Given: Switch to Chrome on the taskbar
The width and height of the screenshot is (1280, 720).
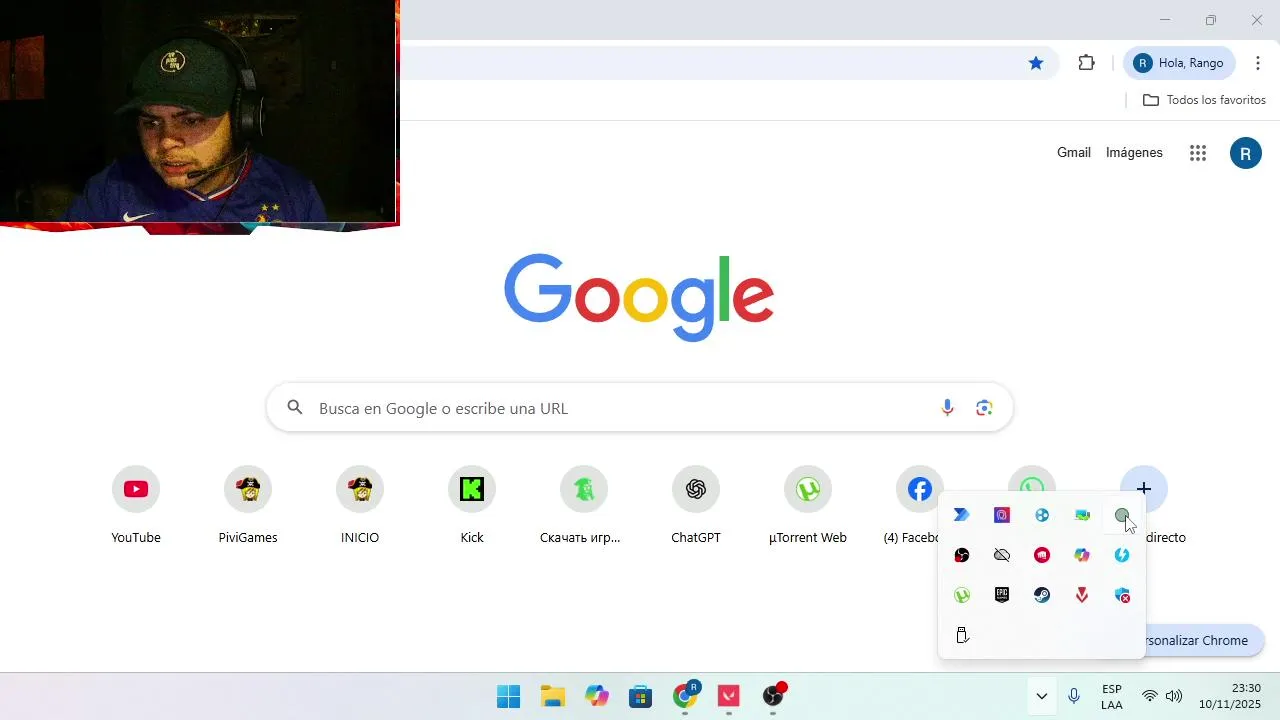Looking at the screenshot, I should (685, 696).
